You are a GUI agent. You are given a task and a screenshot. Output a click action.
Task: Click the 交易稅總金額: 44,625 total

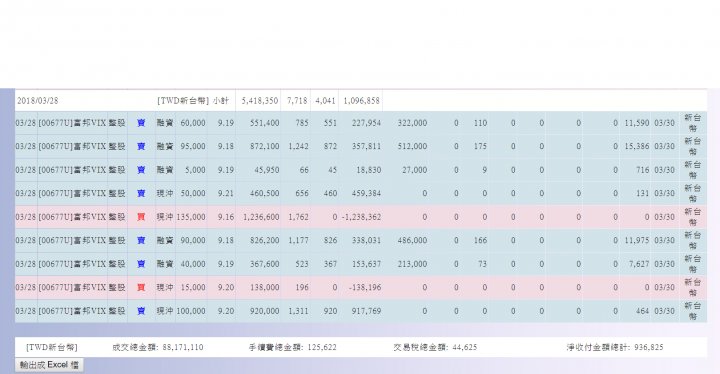pyautogui.click(x=435, y=347)
